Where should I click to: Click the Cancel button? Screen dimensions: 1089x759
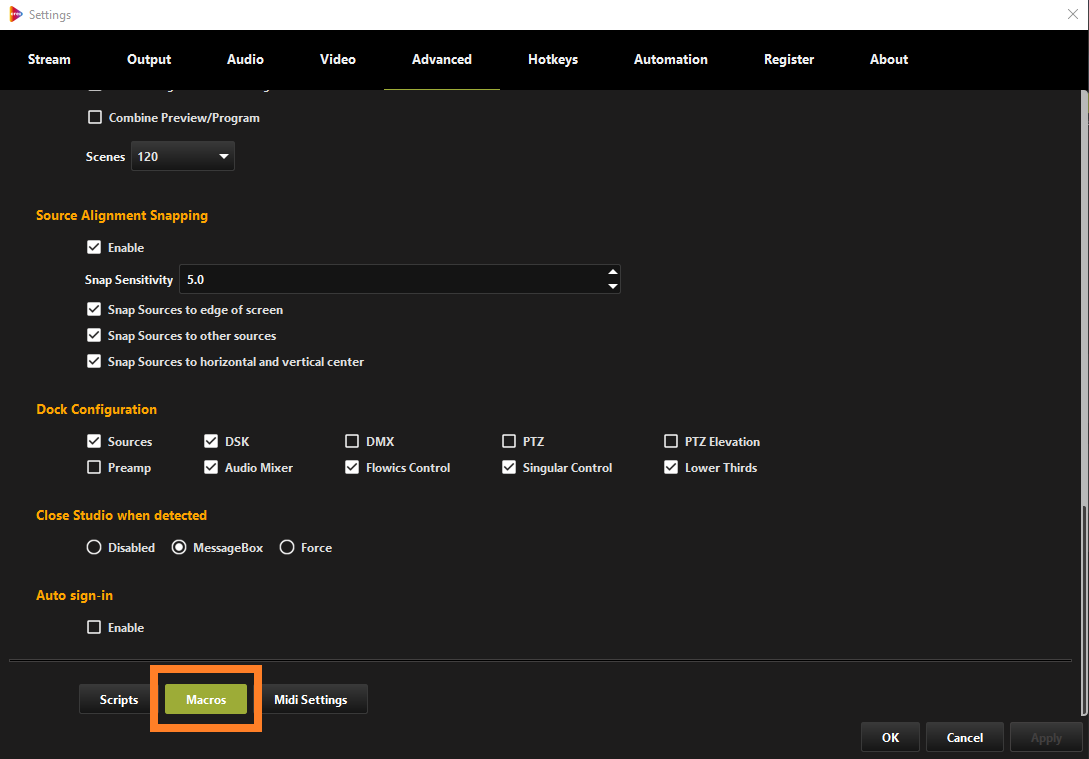[x=965, y=737]
